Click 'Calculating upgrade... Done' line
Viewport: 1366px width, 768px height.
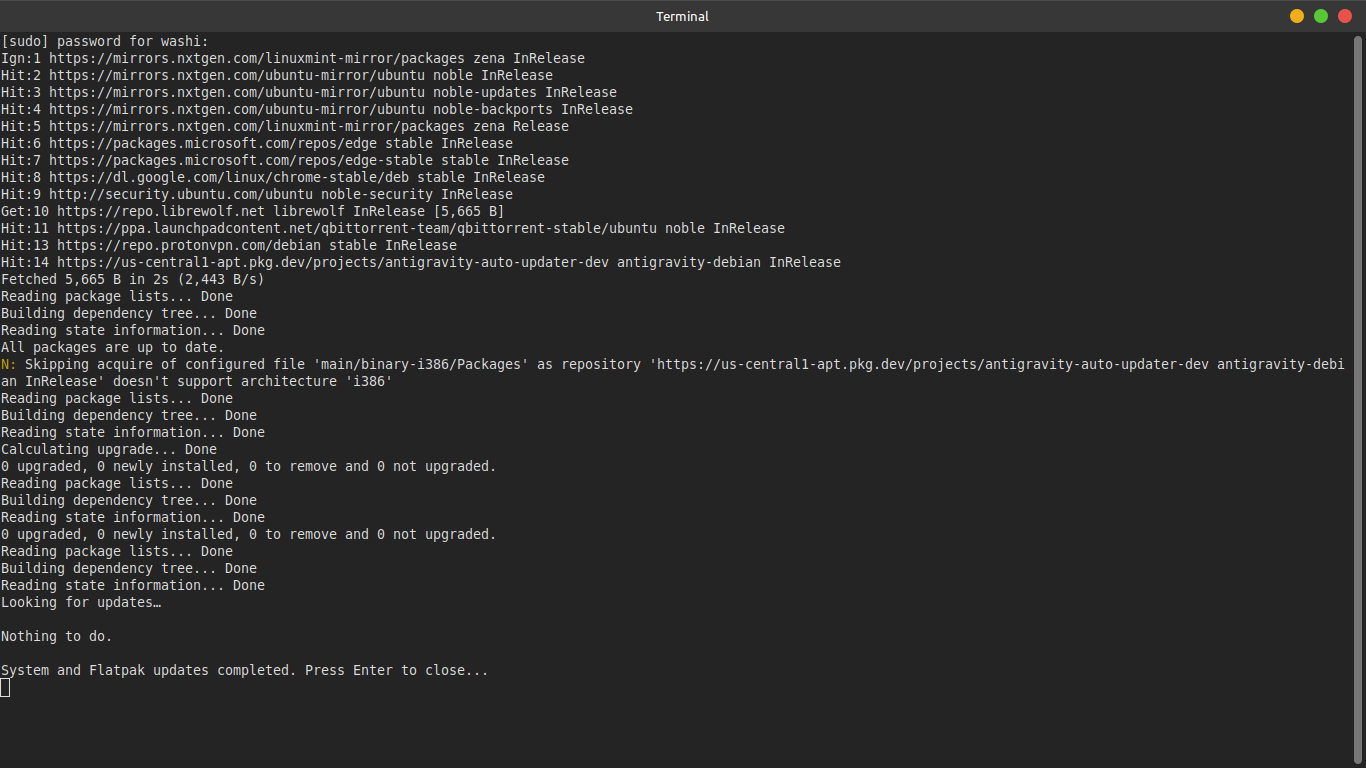pyautogui.click(x=109, y=449)
